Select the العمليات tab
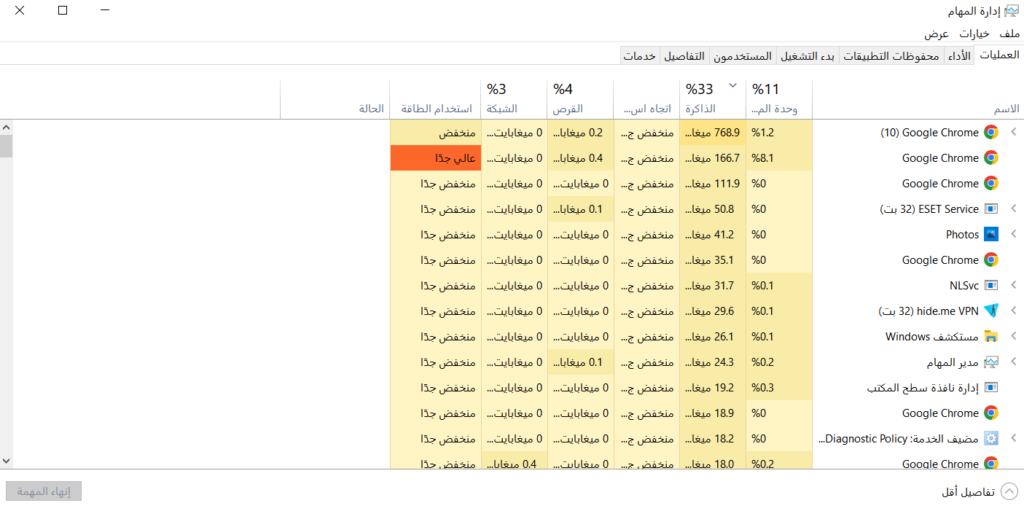 [999, 56]
